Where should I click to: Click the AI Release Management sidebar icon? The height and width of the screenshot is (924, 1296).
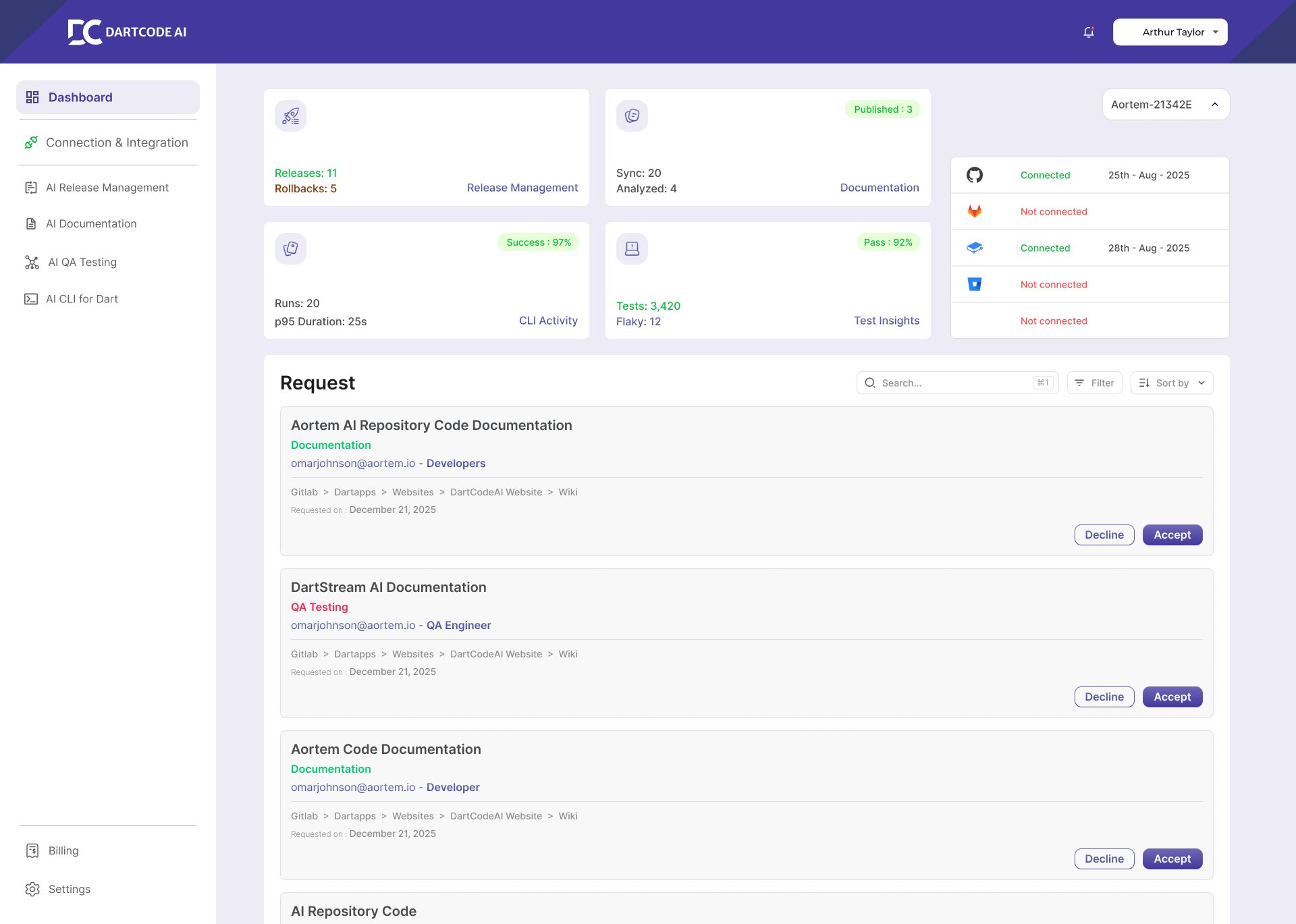tap(31, 188)
